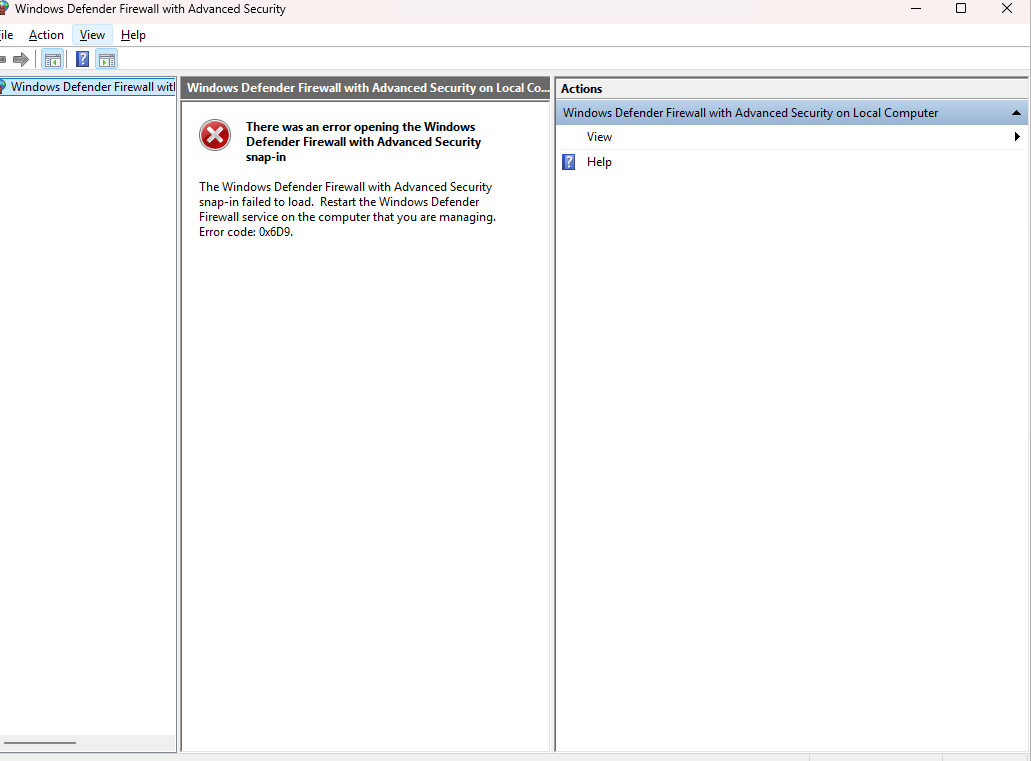Click the horizontal scrollbar in console tree
This screenshot has width=1031, height=761.
[40, 743]
